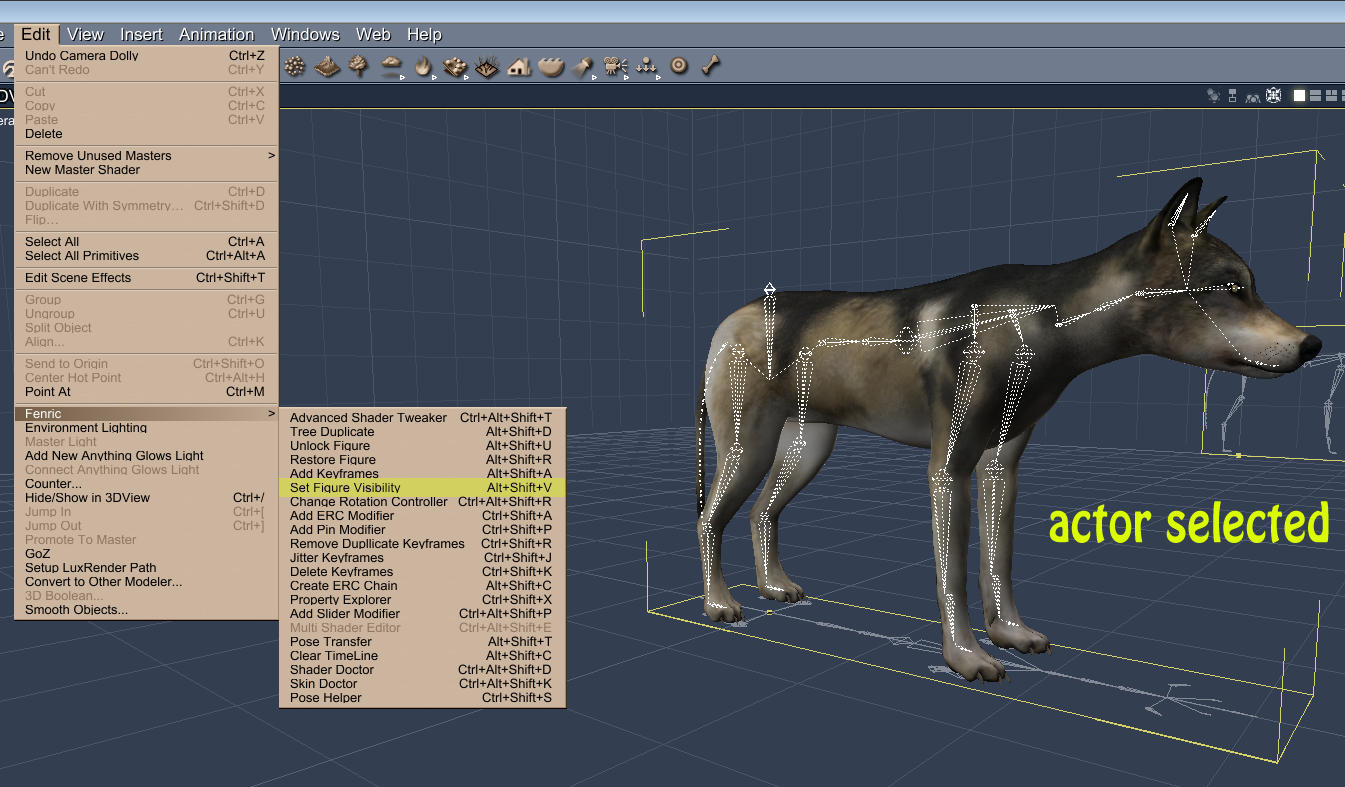Screen dimensions: 1345x787
Task: Click the force arrows toolbar icon
Action: coord(647,67)
